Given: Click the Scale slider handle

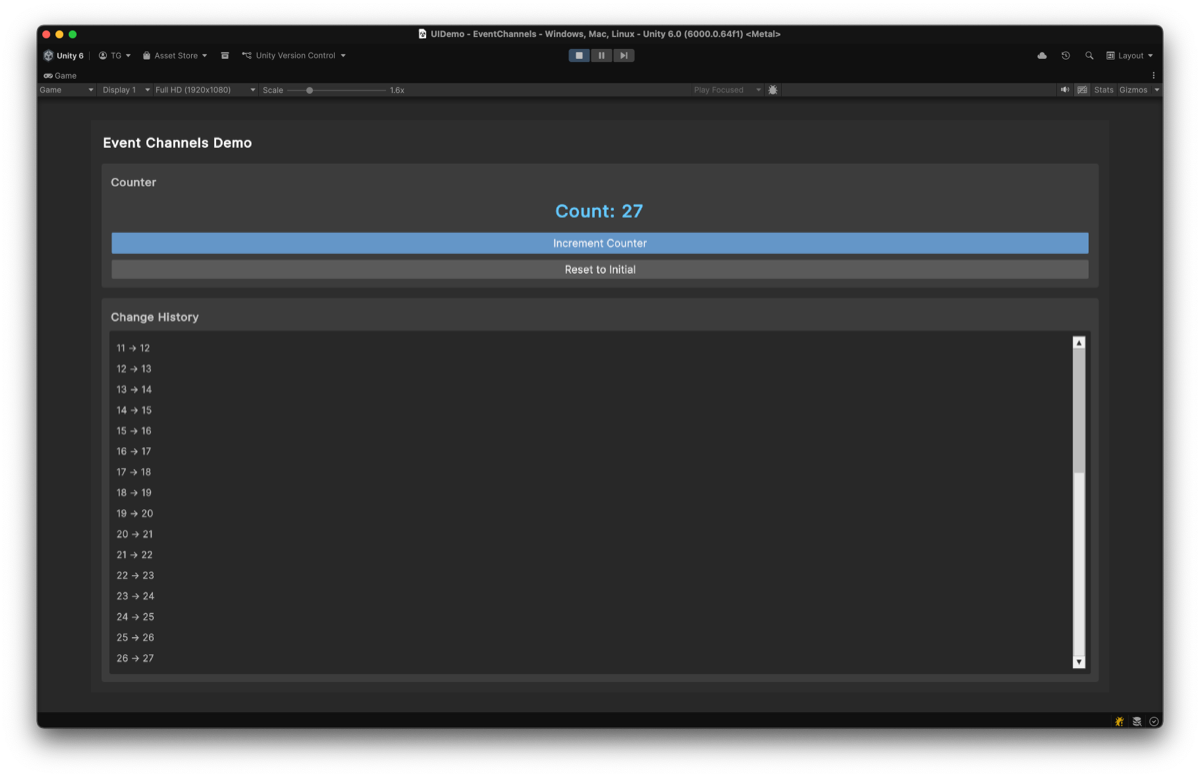Looking at the screenshot, I should (x=310, y=90).
